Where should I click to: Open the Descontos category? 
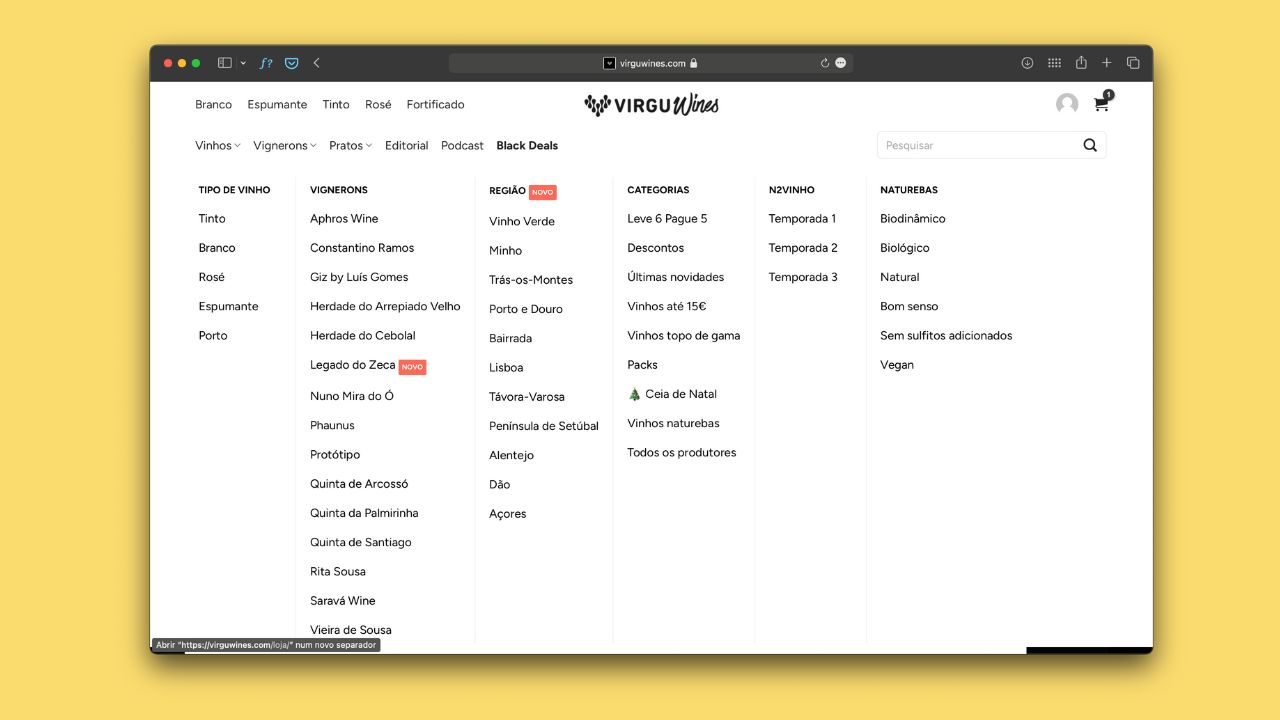click(x=656, y=247)
